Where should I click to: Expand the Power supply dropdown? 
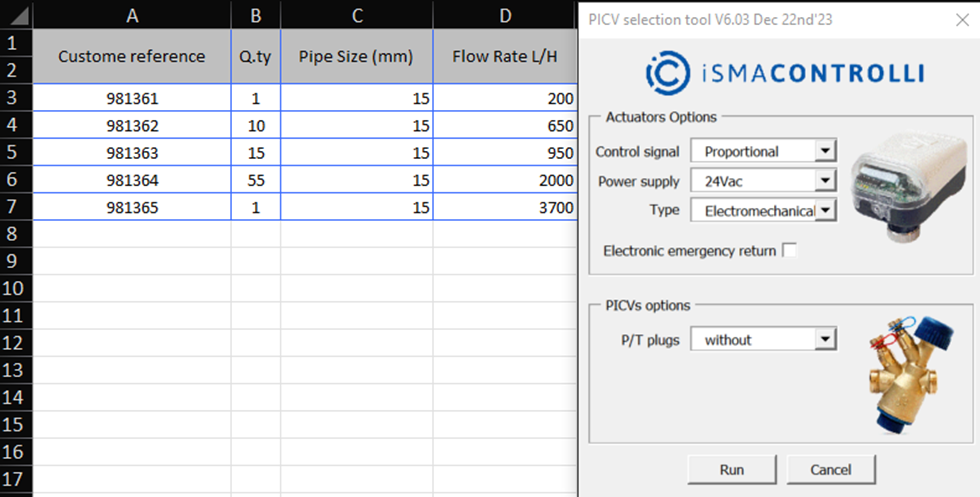point(824,181)
